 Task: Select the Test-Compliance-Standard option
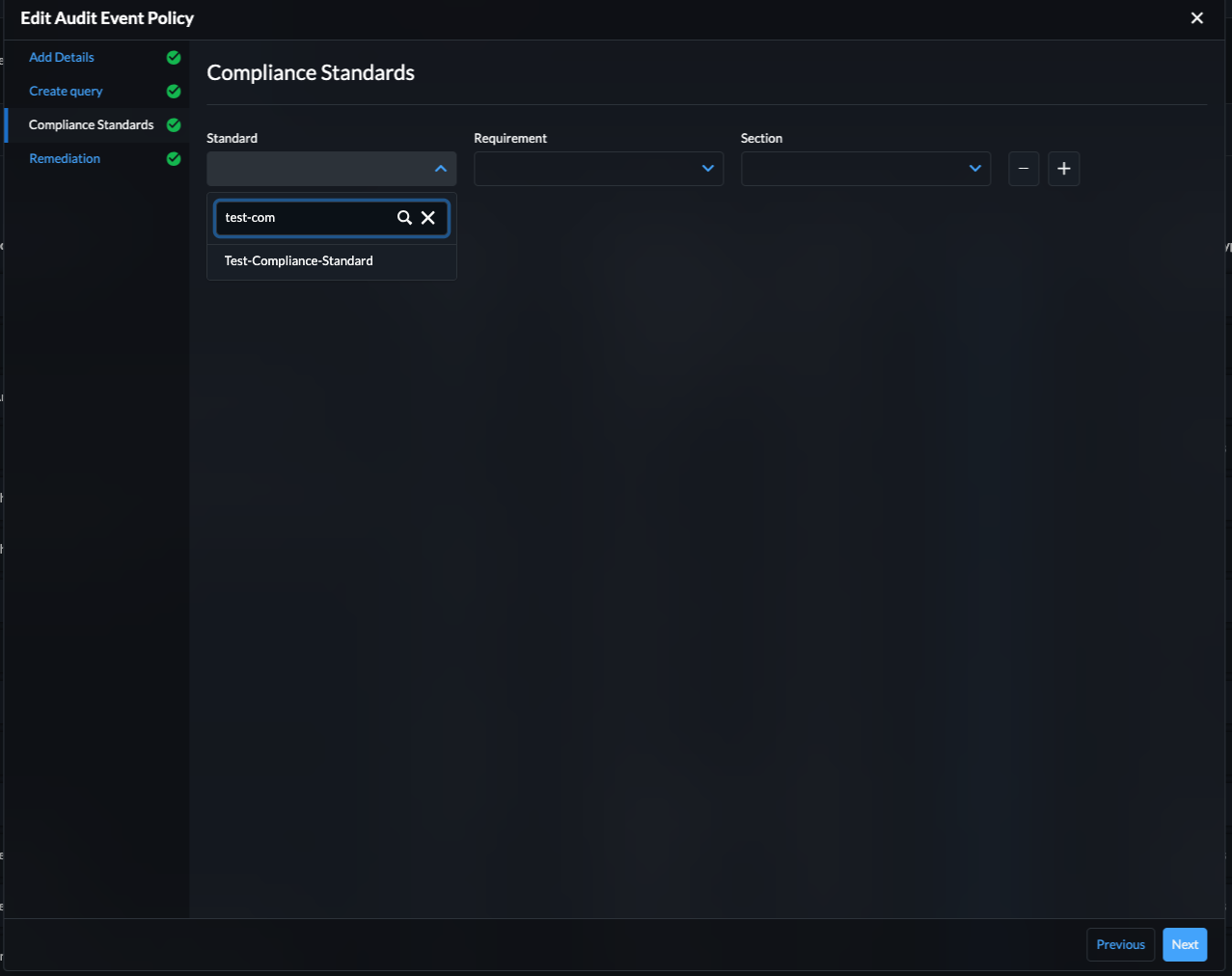point(298,260)
